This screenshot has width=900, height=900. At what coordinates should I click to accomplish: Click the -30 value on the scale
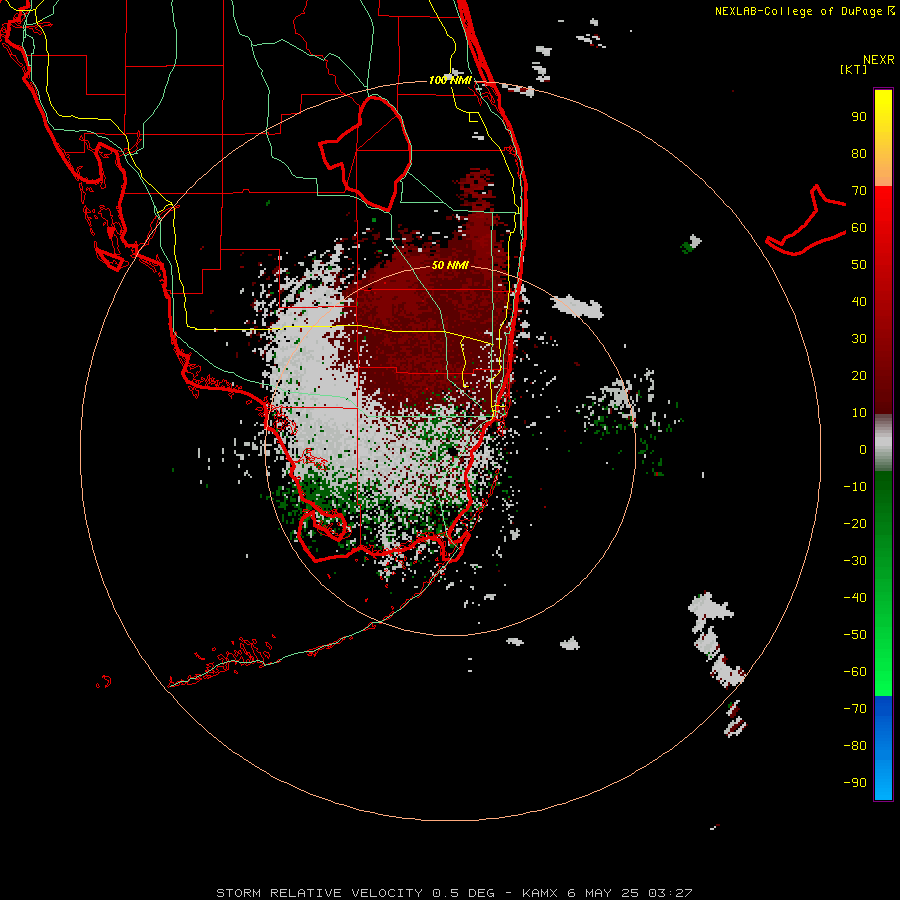coord(855,561)
